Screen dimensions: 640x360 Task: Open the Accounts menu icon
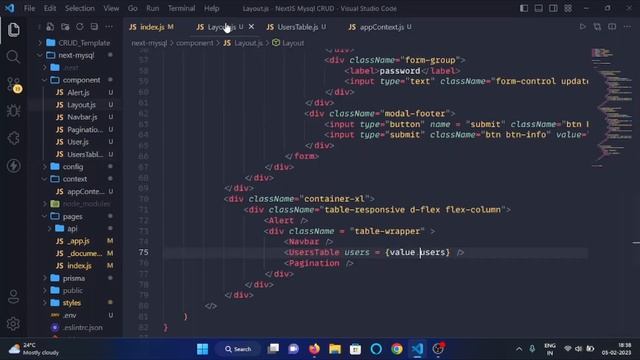pos(13,297)
